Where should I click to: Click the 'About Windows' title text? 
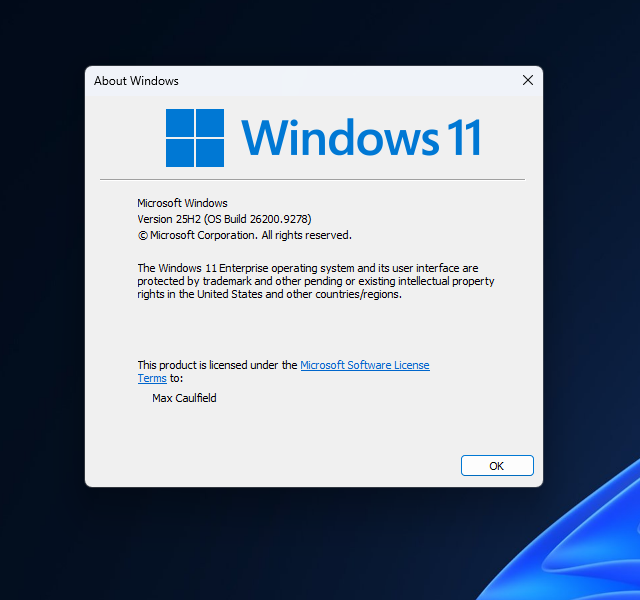[136, 81]
